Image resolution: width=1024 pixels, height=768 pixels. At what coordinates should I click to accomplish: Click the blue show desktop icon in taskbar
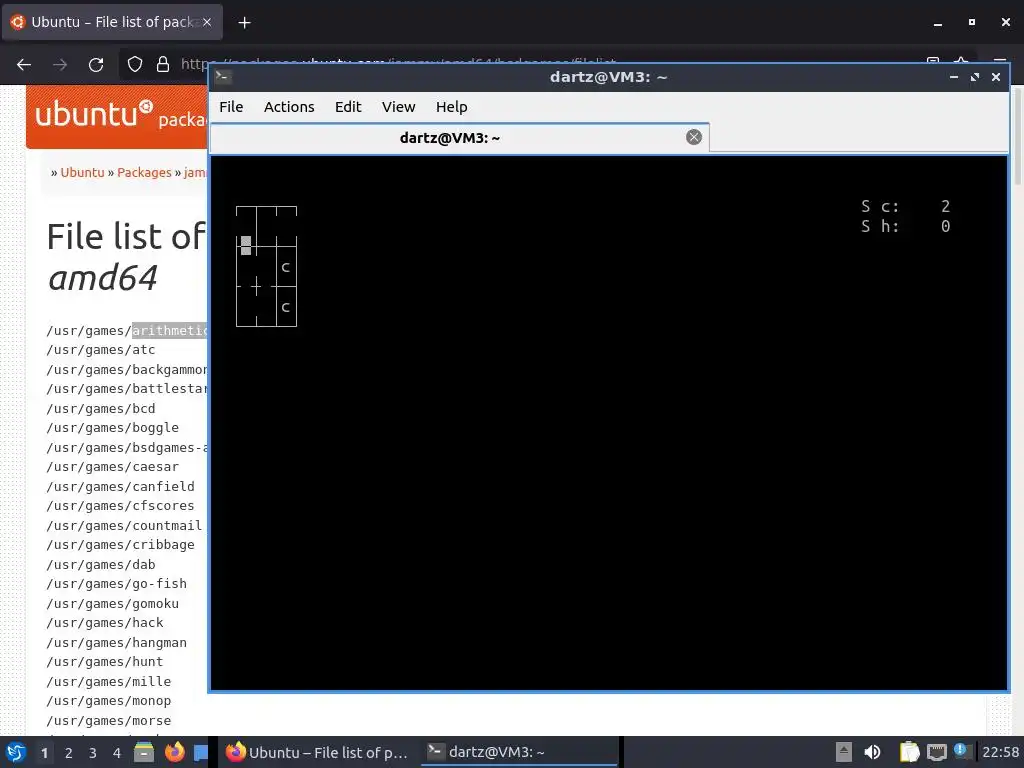coord(201,752)
